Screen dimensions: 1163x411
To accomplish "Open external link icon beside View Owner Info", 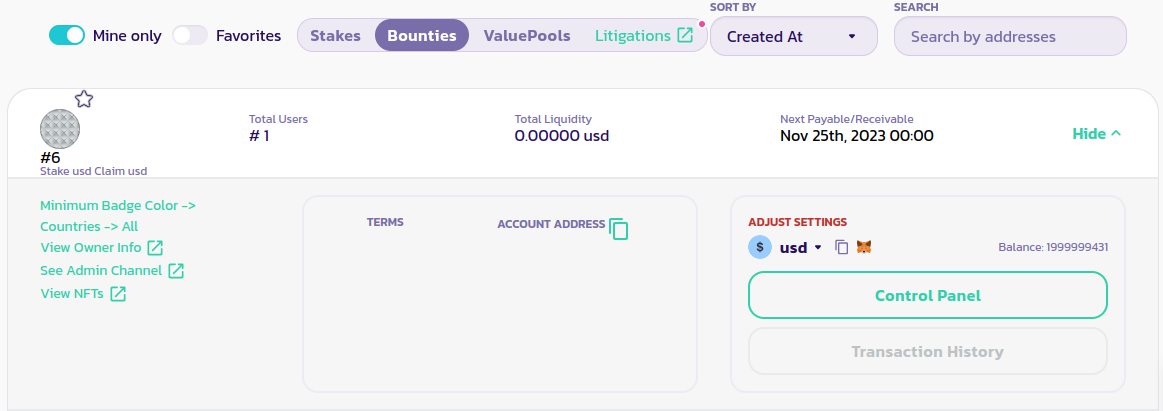I will [x=155, y=248].
